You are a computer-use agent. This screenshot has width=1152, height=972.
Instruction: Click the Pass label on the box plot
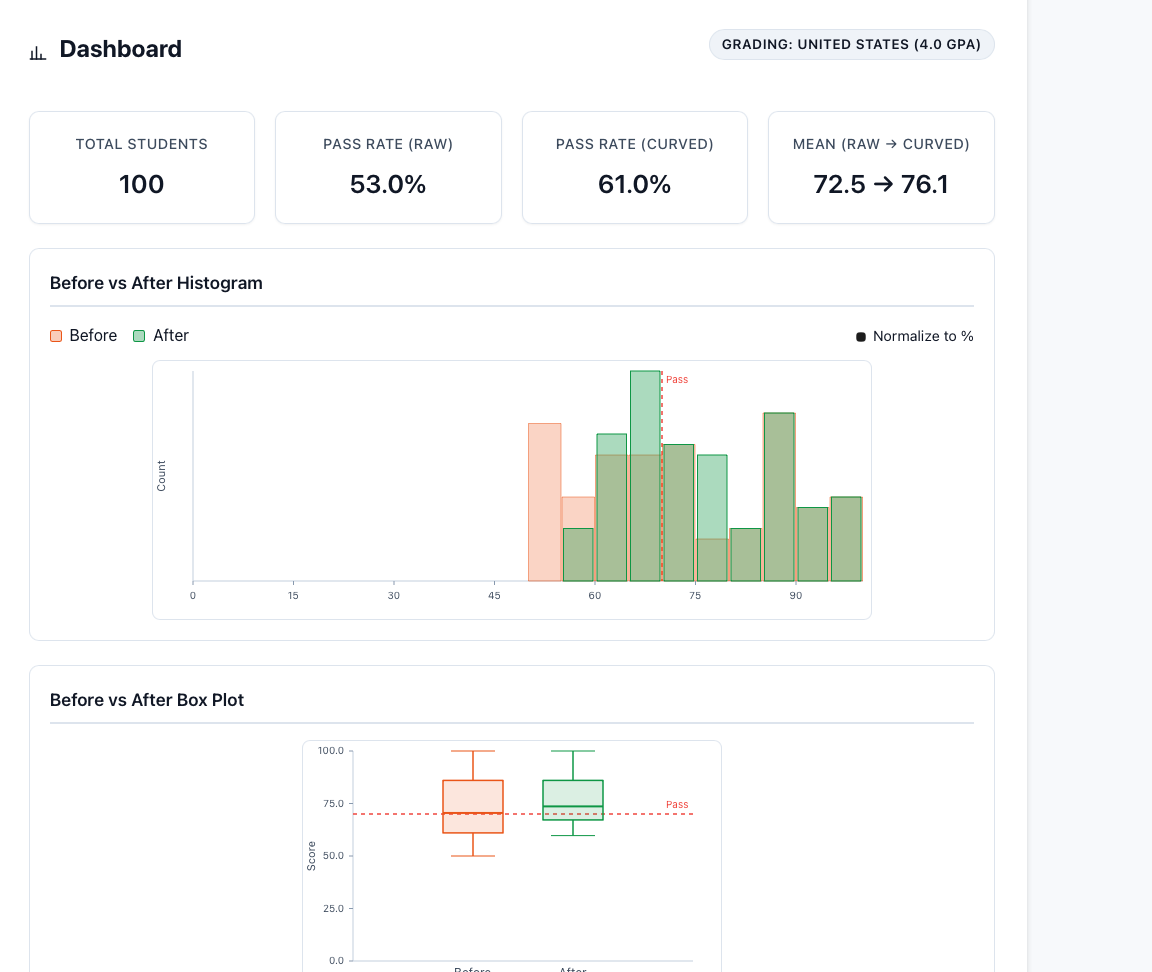click(677, 804)
